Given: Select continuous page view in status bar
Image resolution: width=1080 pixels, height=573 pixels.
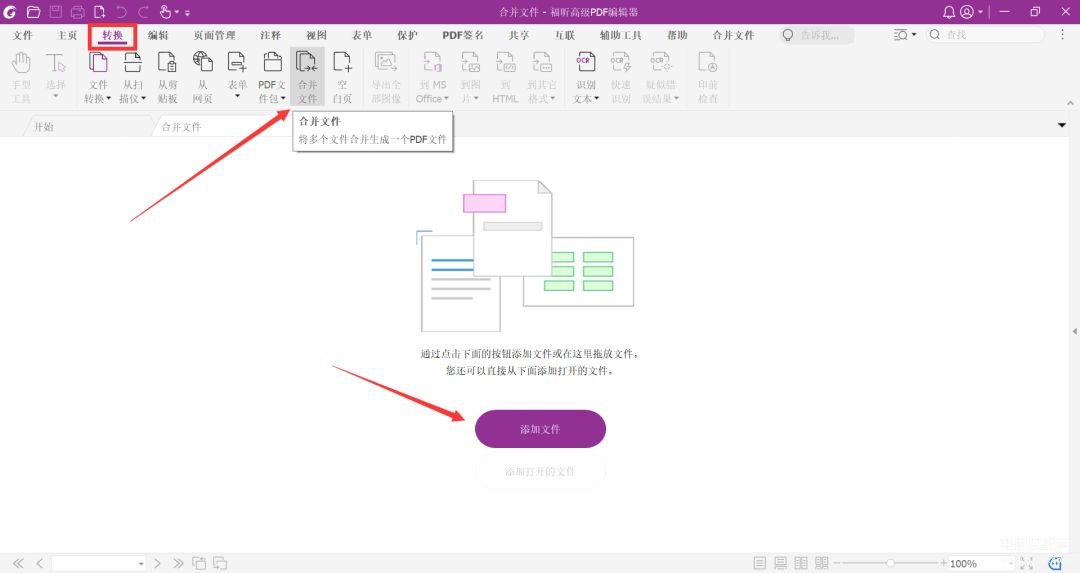Looking at the screenshot, I should pyautogui.click(x=780, y=563).
